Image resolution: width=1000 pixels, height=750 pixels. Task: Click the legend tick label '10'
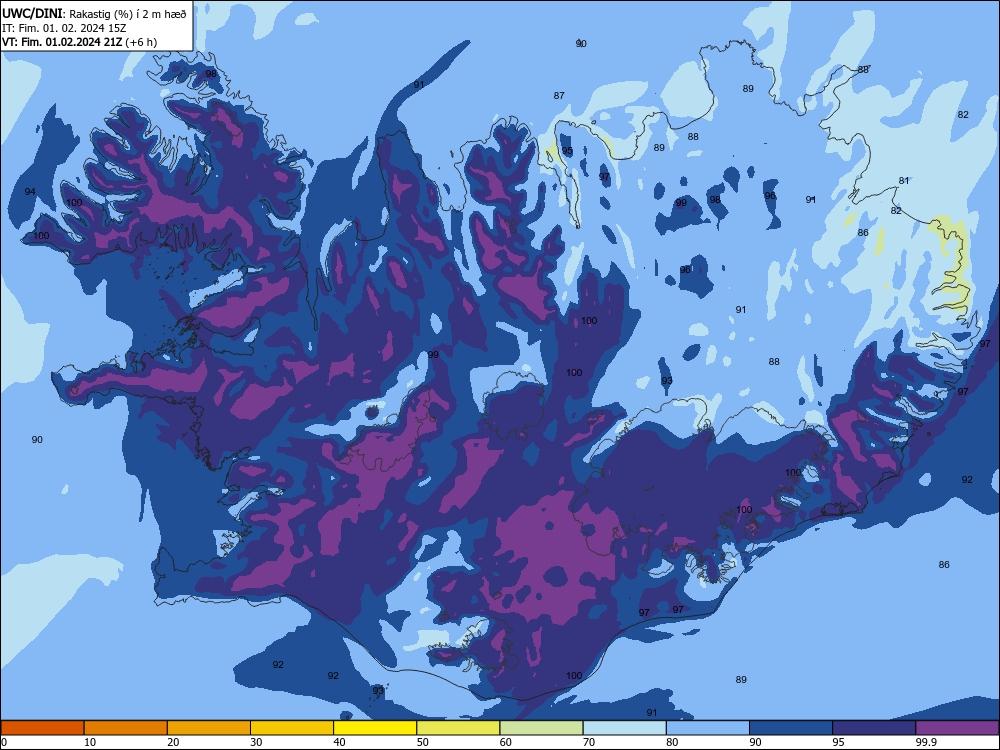tap(90, 742)
